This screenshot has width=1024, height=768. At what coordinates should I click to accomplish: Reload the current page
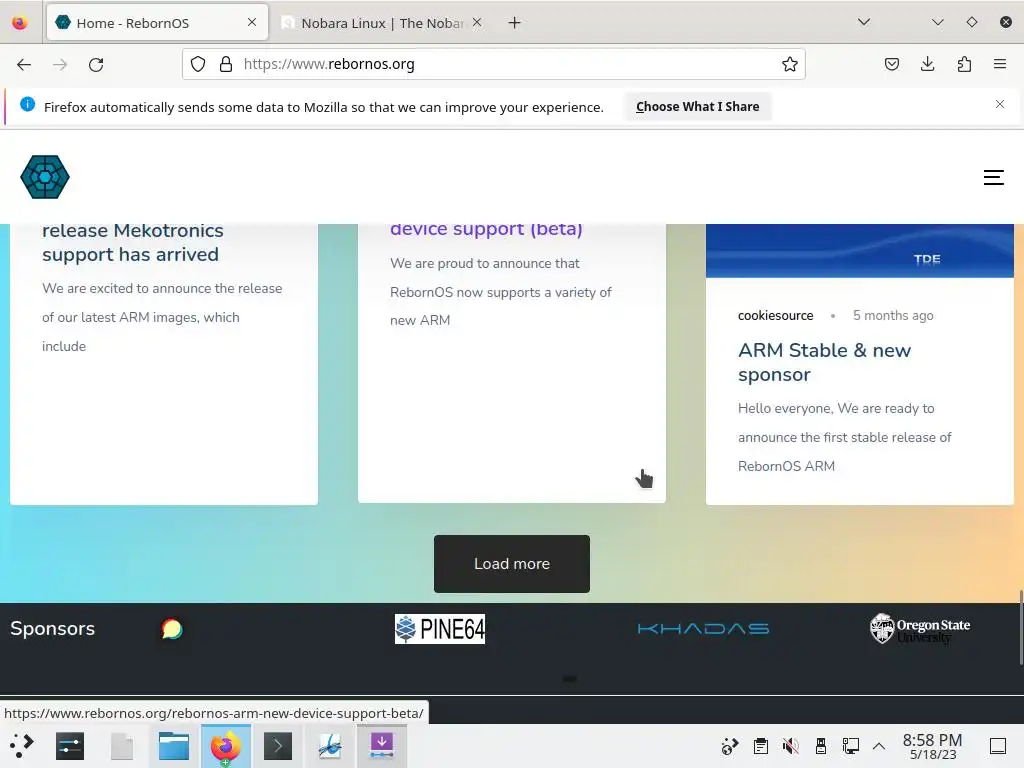96,64
